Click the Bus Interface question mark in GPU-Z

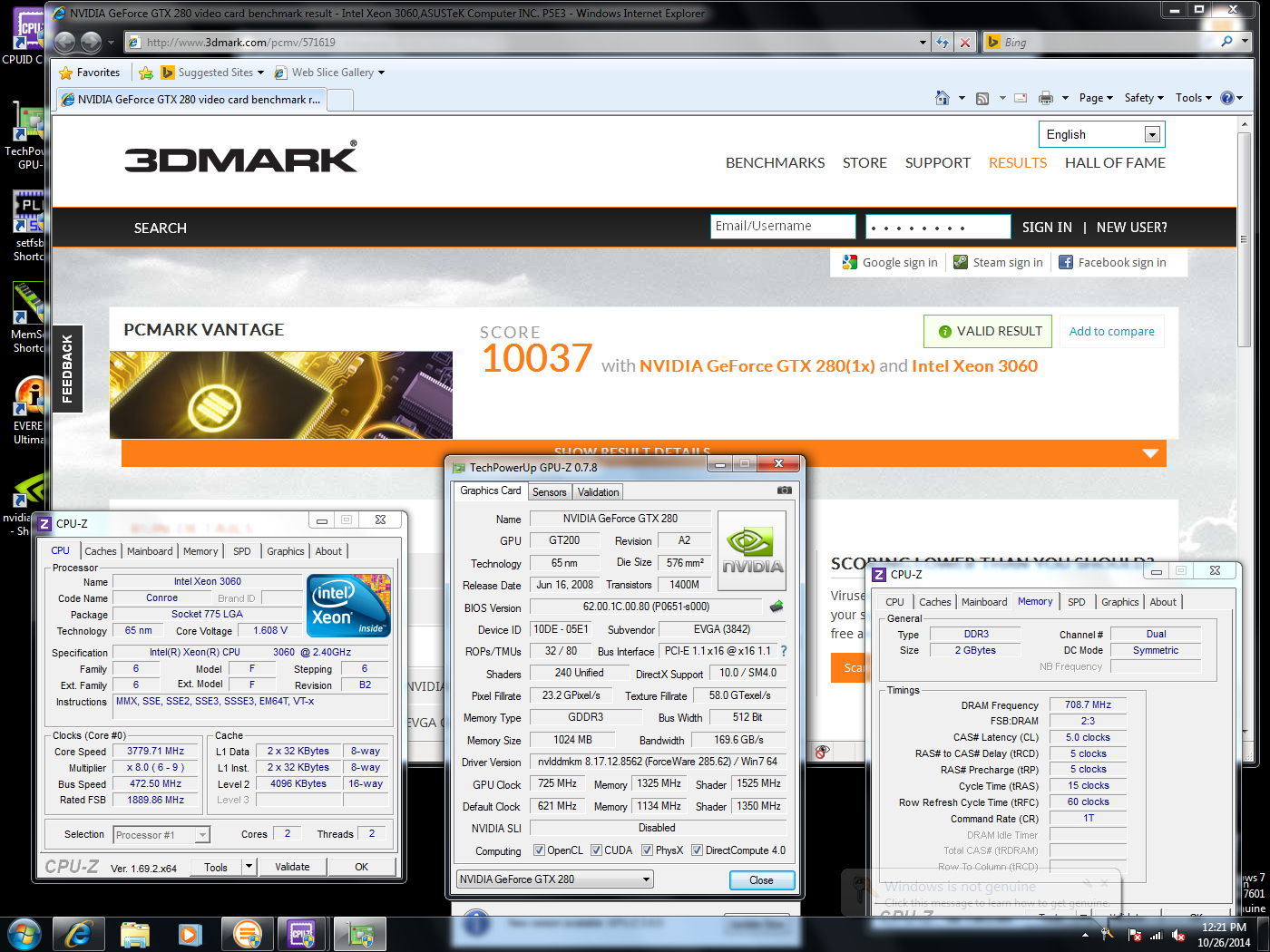pyautogui.click(x=784, y=651)
